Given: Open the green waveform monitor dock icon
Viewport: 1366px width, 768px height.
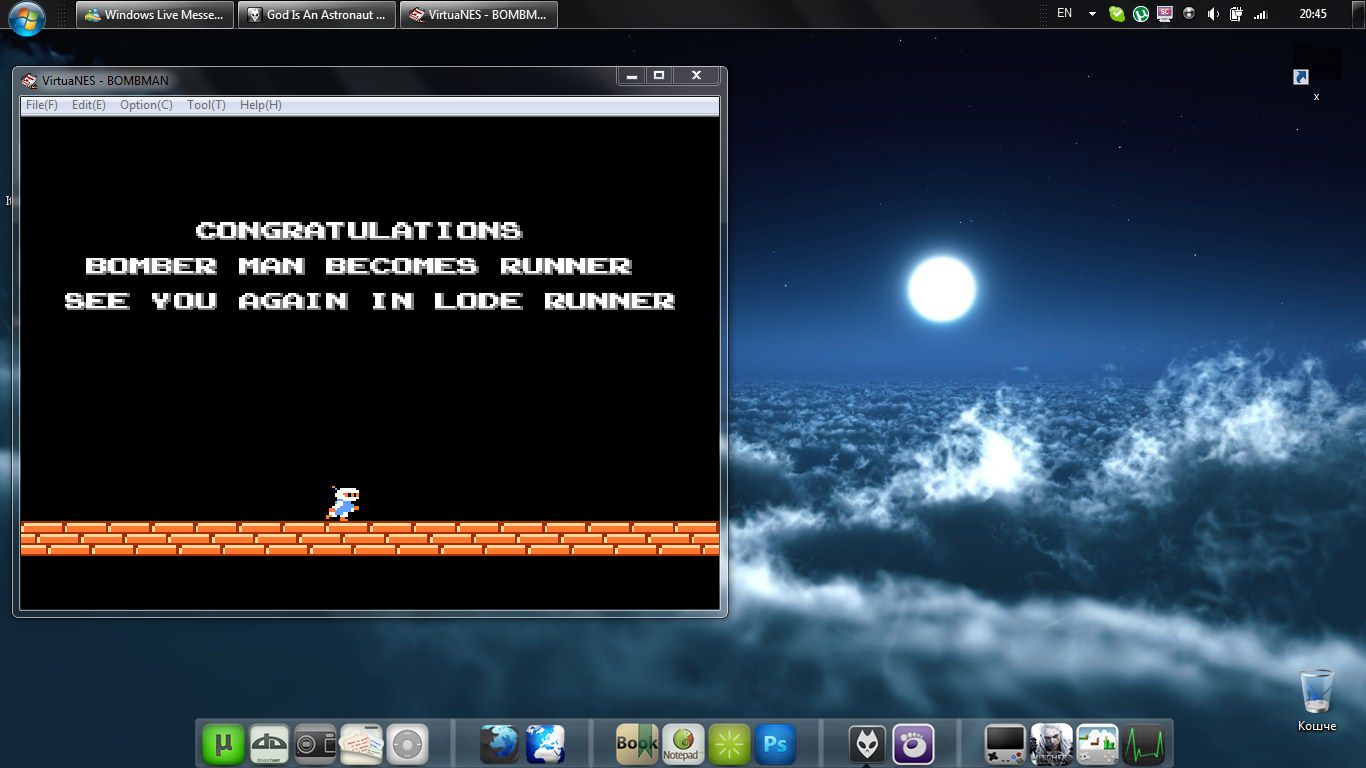Looking at the screenshot, I should click(1144, 744).
